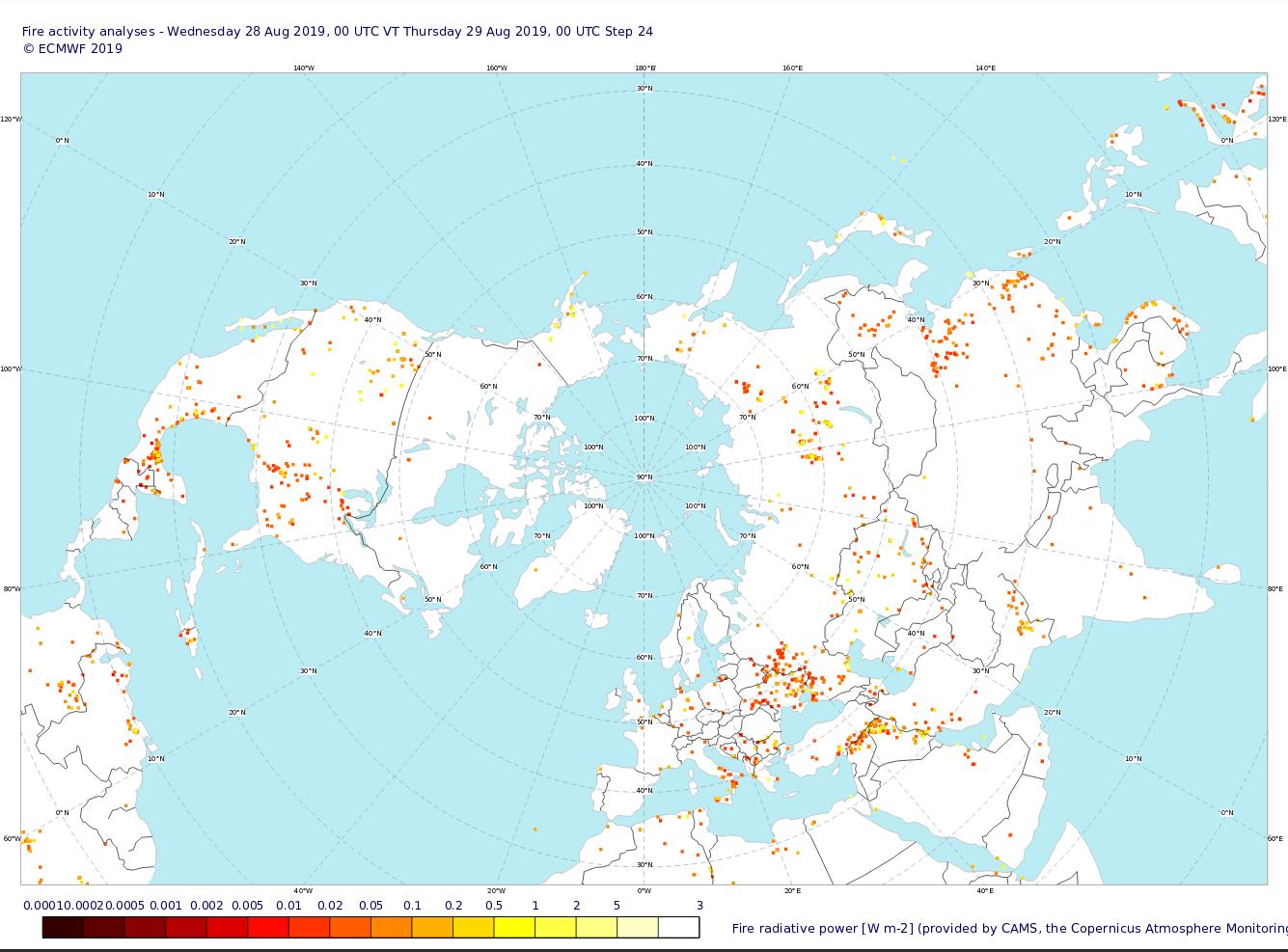1288x952 pixels.
Task: Click the legend swatch between 0.0002 and 0.0005
Action: pos(103,928)
